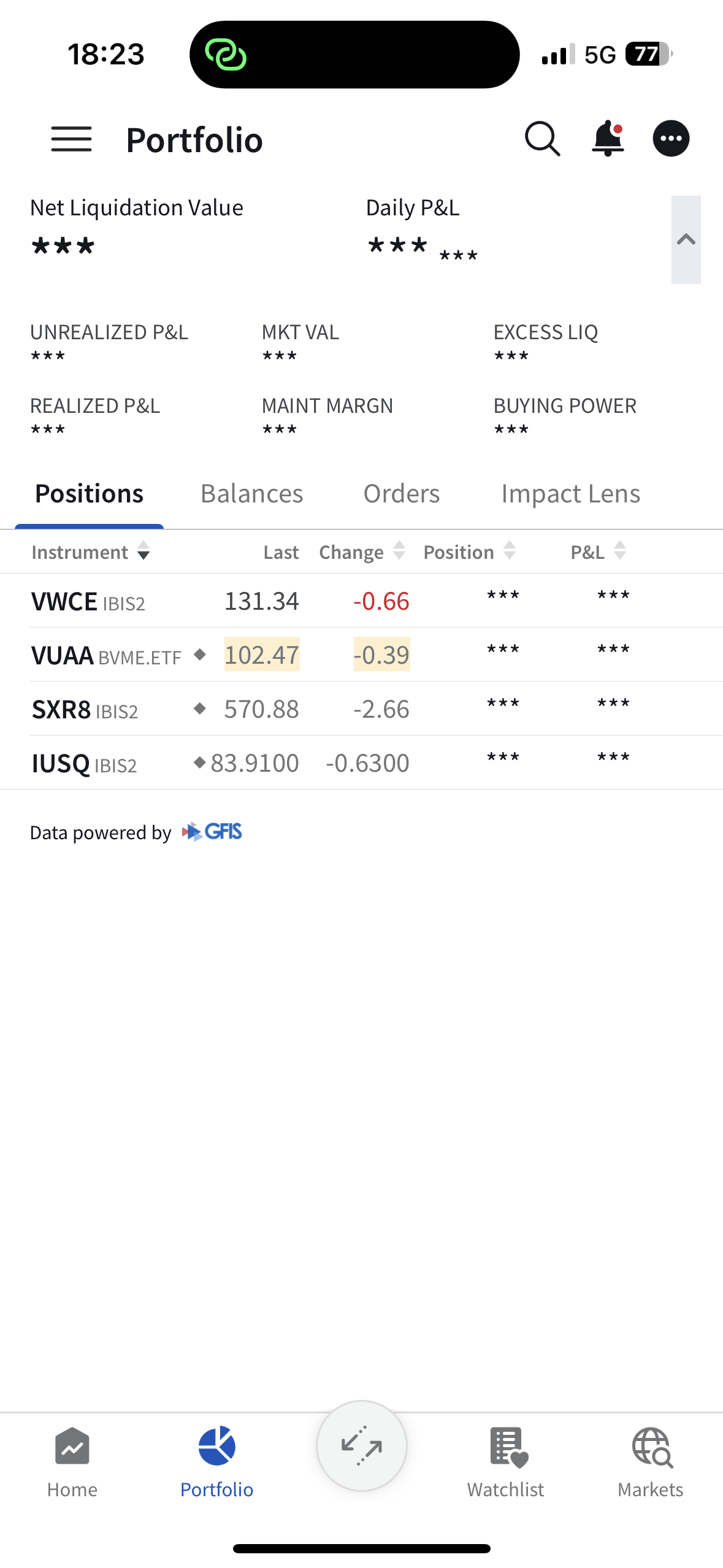This screenshot has height=1568, width=723.
Task: Sort positions by Position column
Action: (x=469, y=552)
